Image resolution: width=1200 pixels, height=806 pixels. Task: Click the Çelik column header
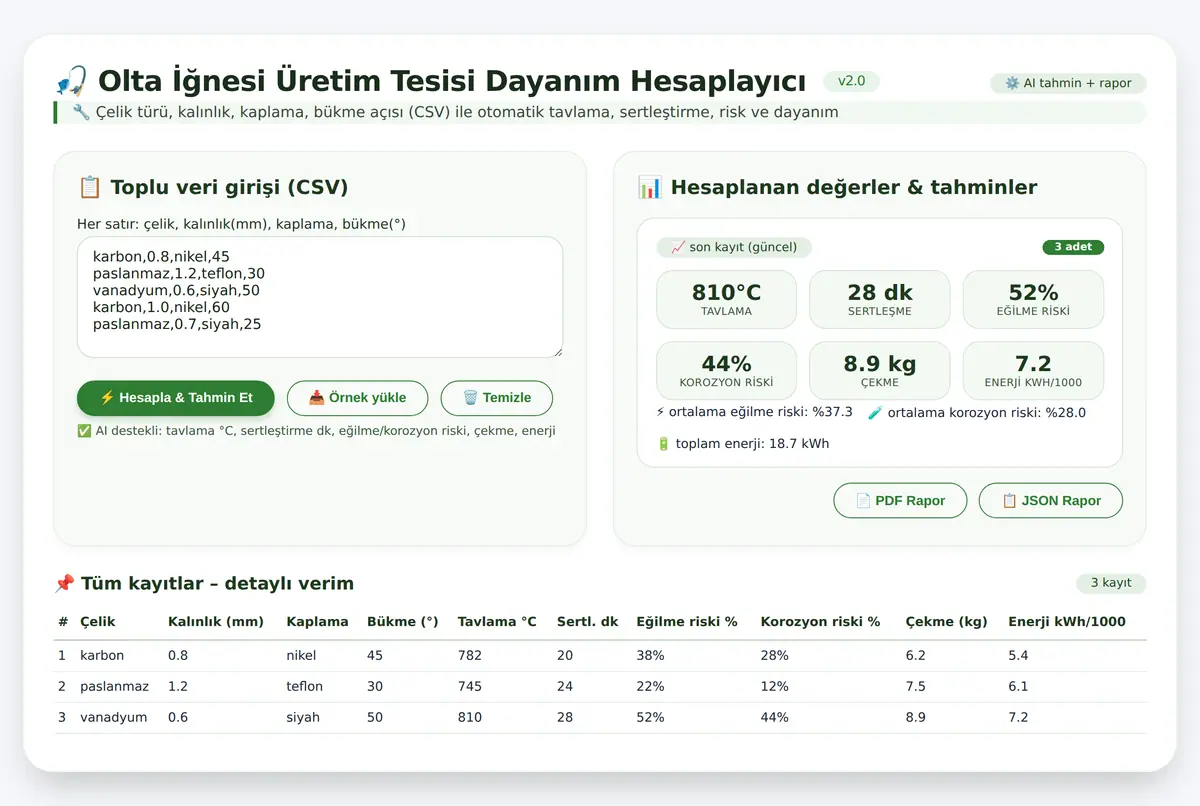pos(98,622)
